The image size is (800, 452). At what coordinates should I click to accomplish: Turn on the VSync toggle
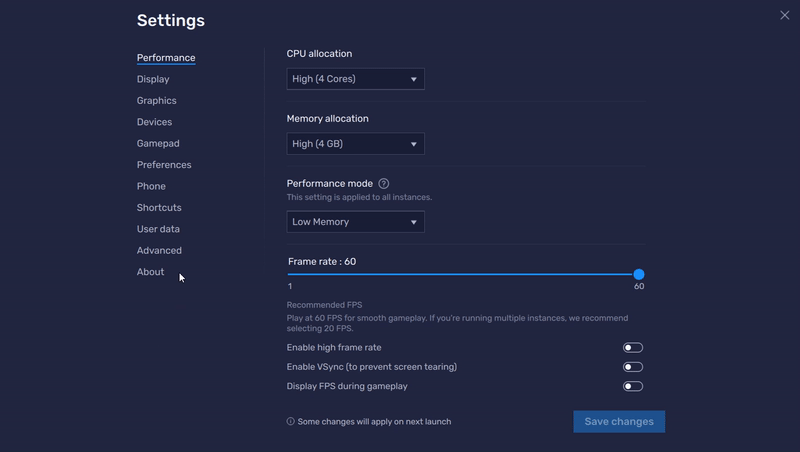(x=632, y=367)
